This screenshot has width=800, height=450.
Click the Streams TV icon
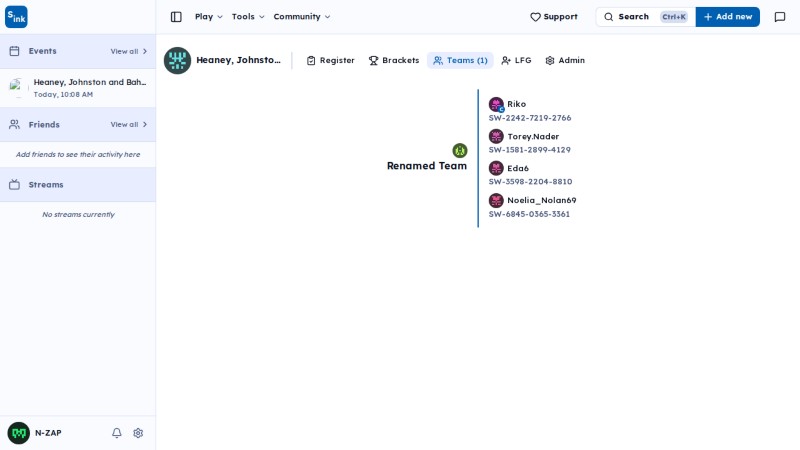click(x=14, y=185)
